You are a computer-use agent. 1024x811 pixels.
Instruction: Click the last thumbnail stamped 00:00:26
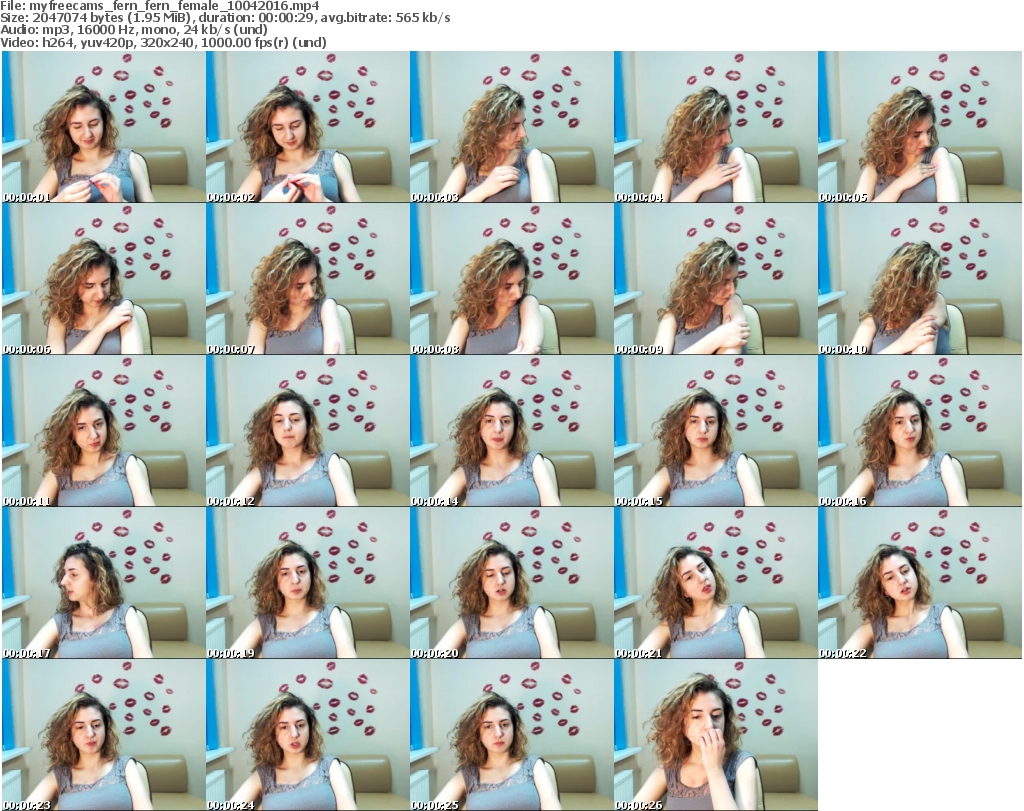[x=715, y=735]
